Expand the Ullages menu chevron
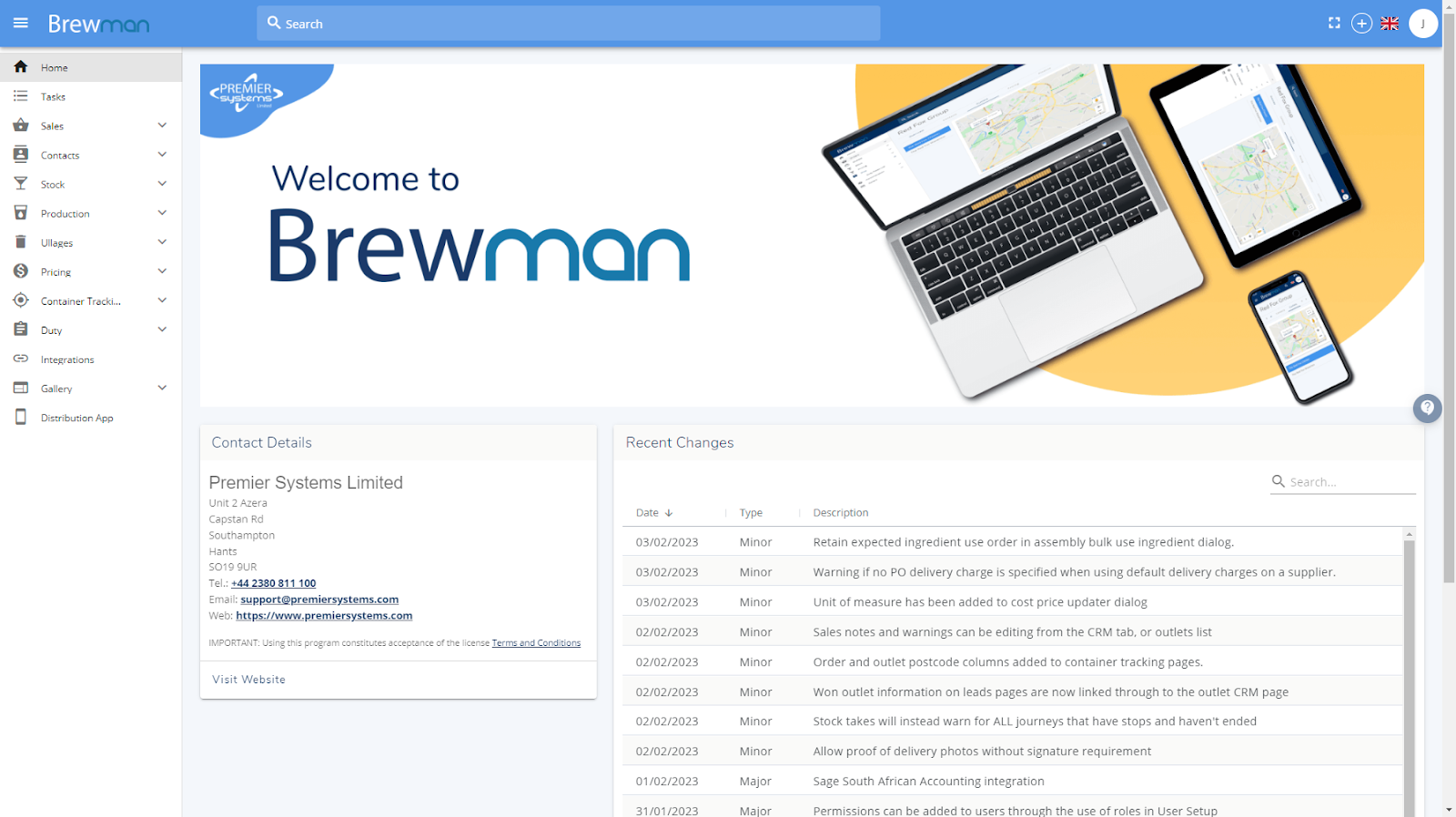This screenshot has height=817, width=1456. (x=162, y=242)
